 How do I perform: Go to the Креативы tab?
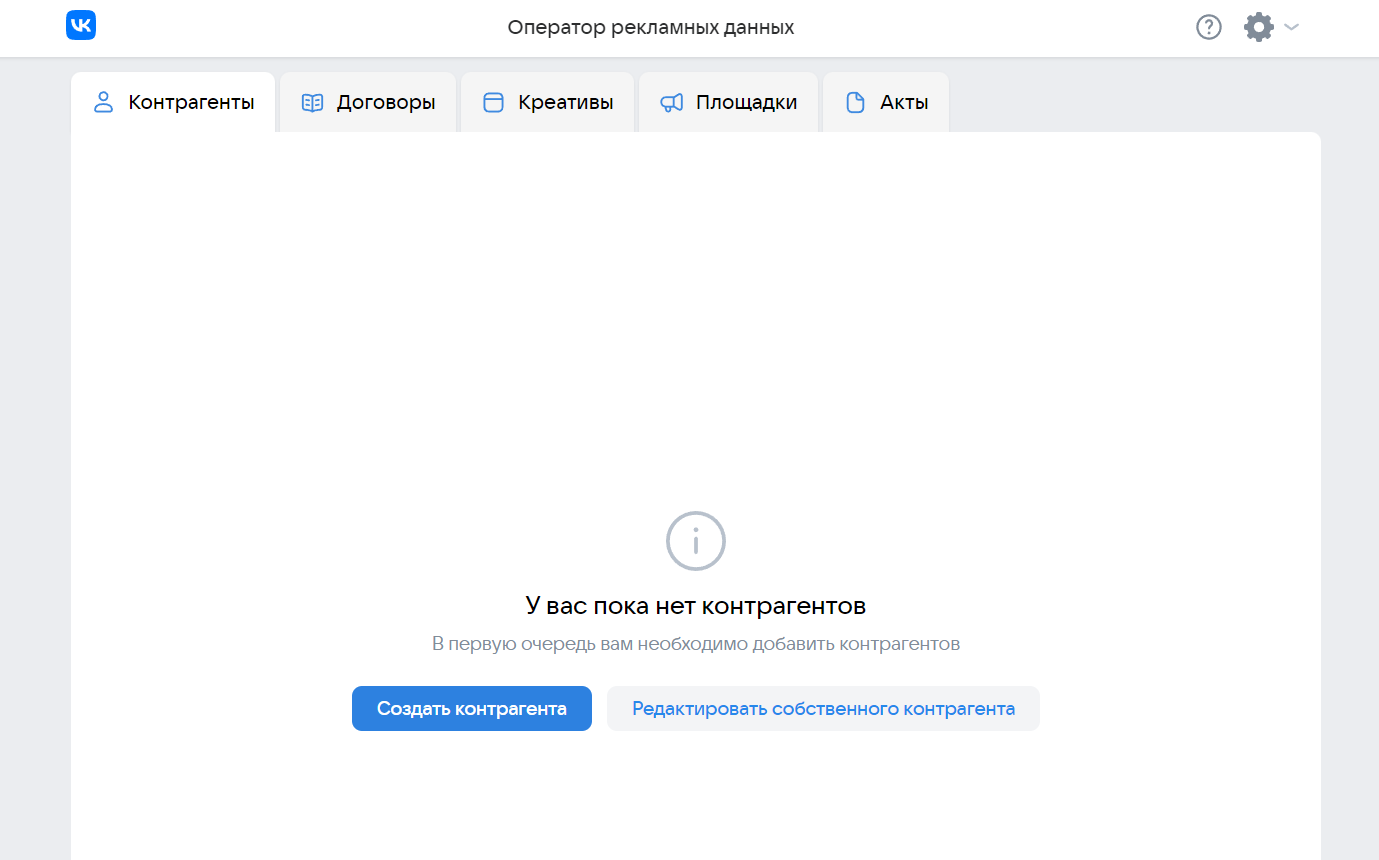tap(547, 102)
